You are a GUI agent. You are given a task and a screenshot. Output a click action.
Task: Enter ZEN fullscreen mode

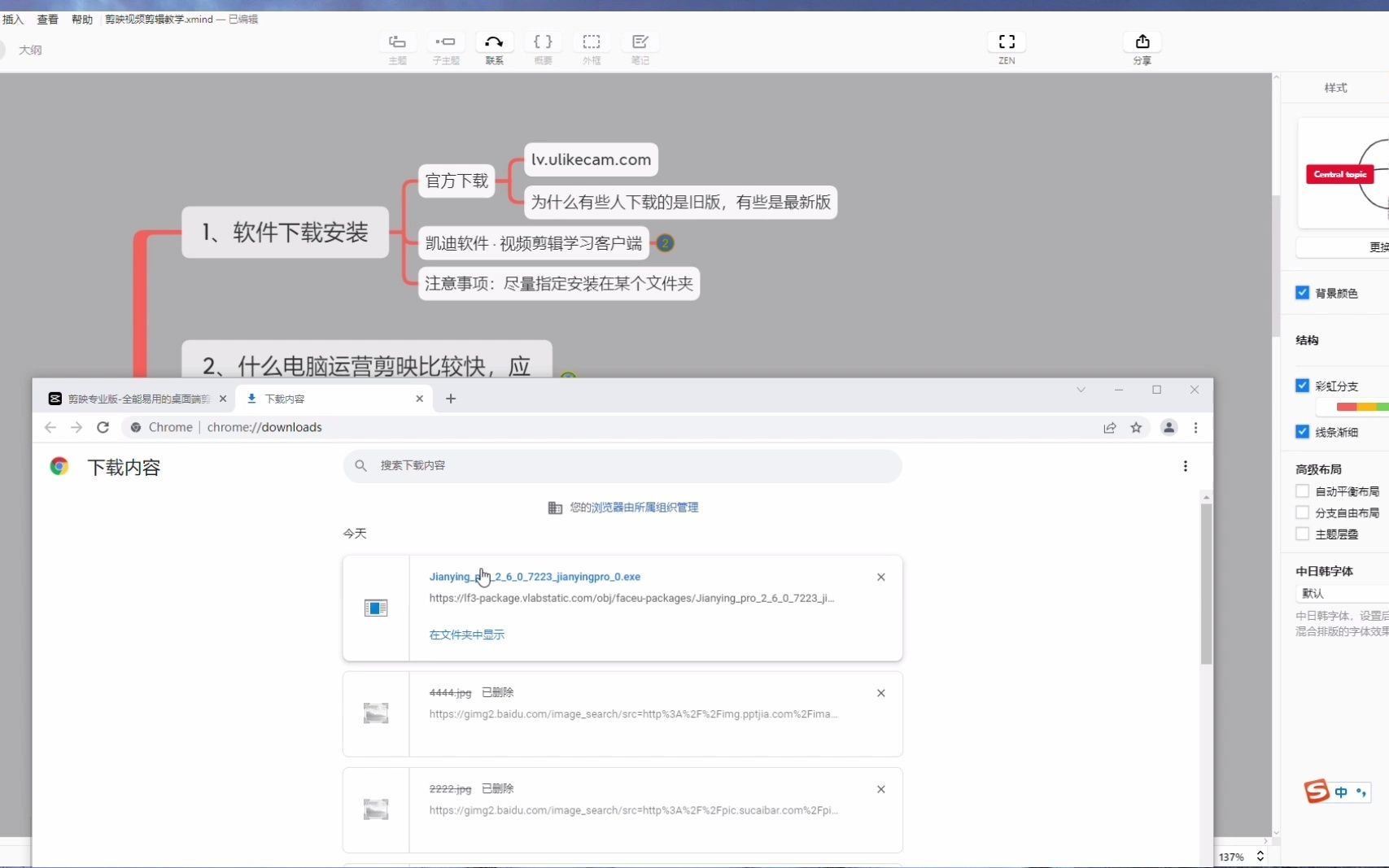1007,42
